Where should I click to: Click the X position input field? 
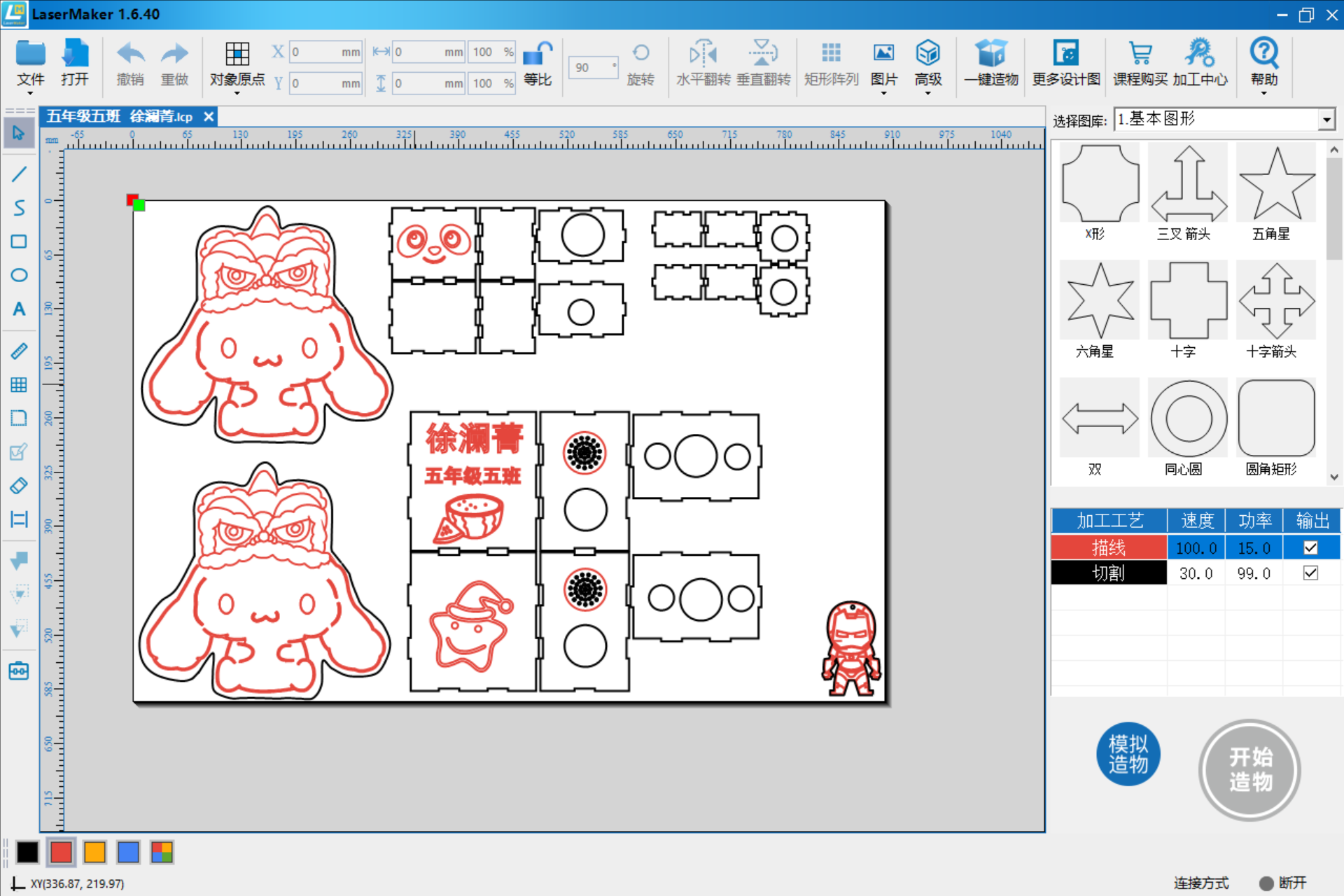pyautogui.click(x=325, y=52)
